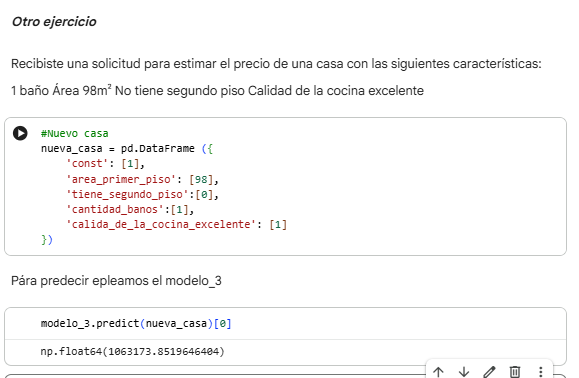Move cell down with the arrow icon
Screen dimensions: 579x378
tap(464, 371)
